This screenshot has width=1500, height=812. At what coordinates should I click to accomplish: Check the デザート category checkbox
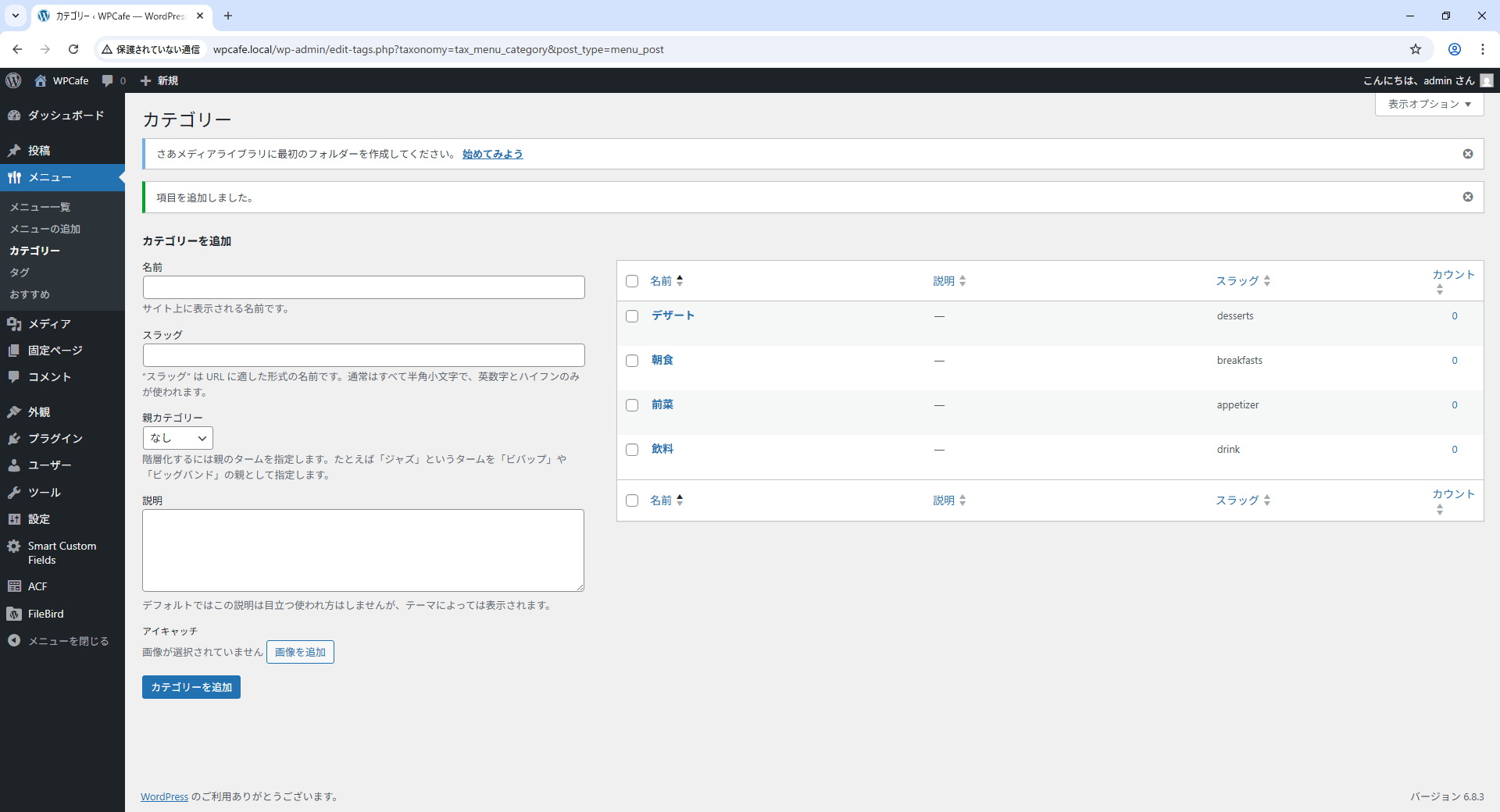[632, 316]
